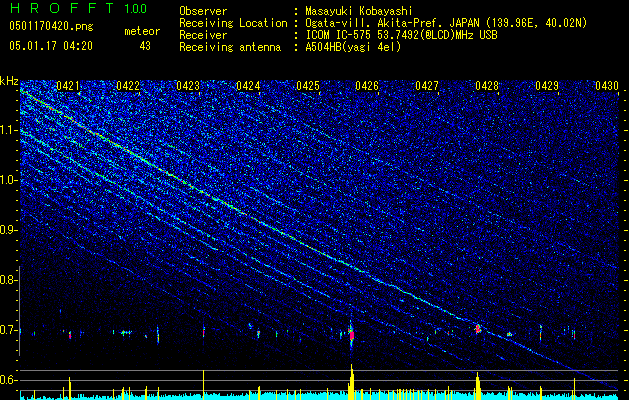Click the date stamp 05.01.17 04:20

pos(51,46)
